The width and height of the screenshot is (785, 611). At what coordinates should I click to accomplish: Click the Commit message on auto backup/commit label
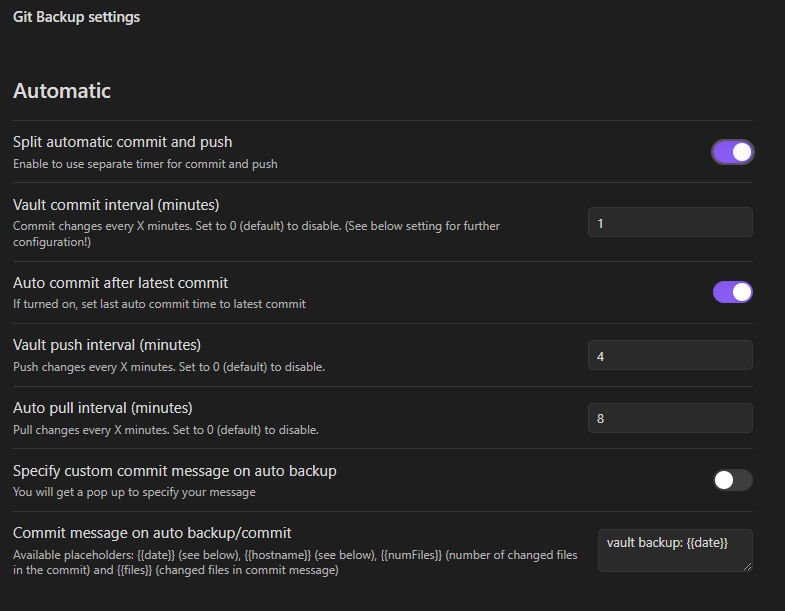pos(152,533)
